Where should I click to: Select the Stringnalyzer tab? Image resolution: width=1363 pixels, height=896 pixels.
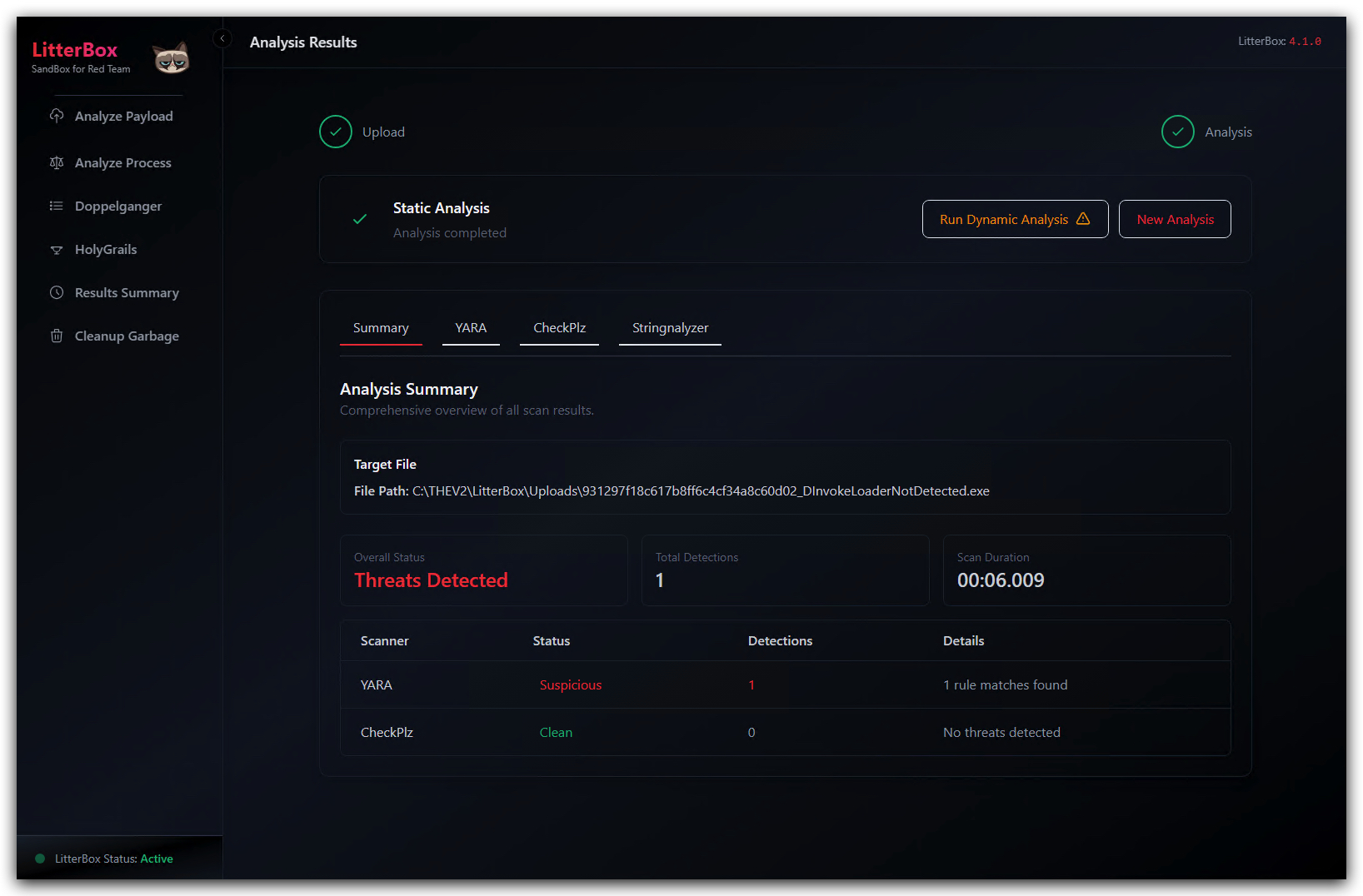(670, 328)
